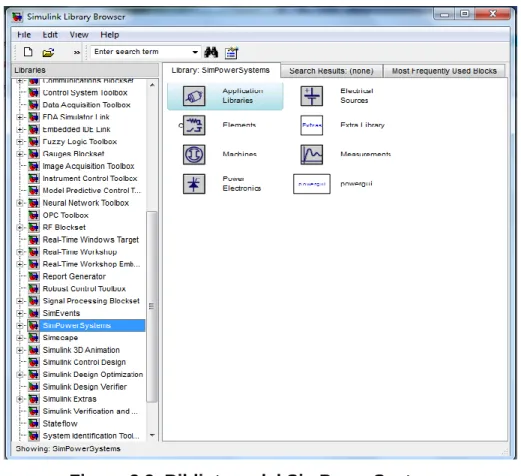
Task: Open the search term dropdown arrow
Action: click(x=195, y=52)
